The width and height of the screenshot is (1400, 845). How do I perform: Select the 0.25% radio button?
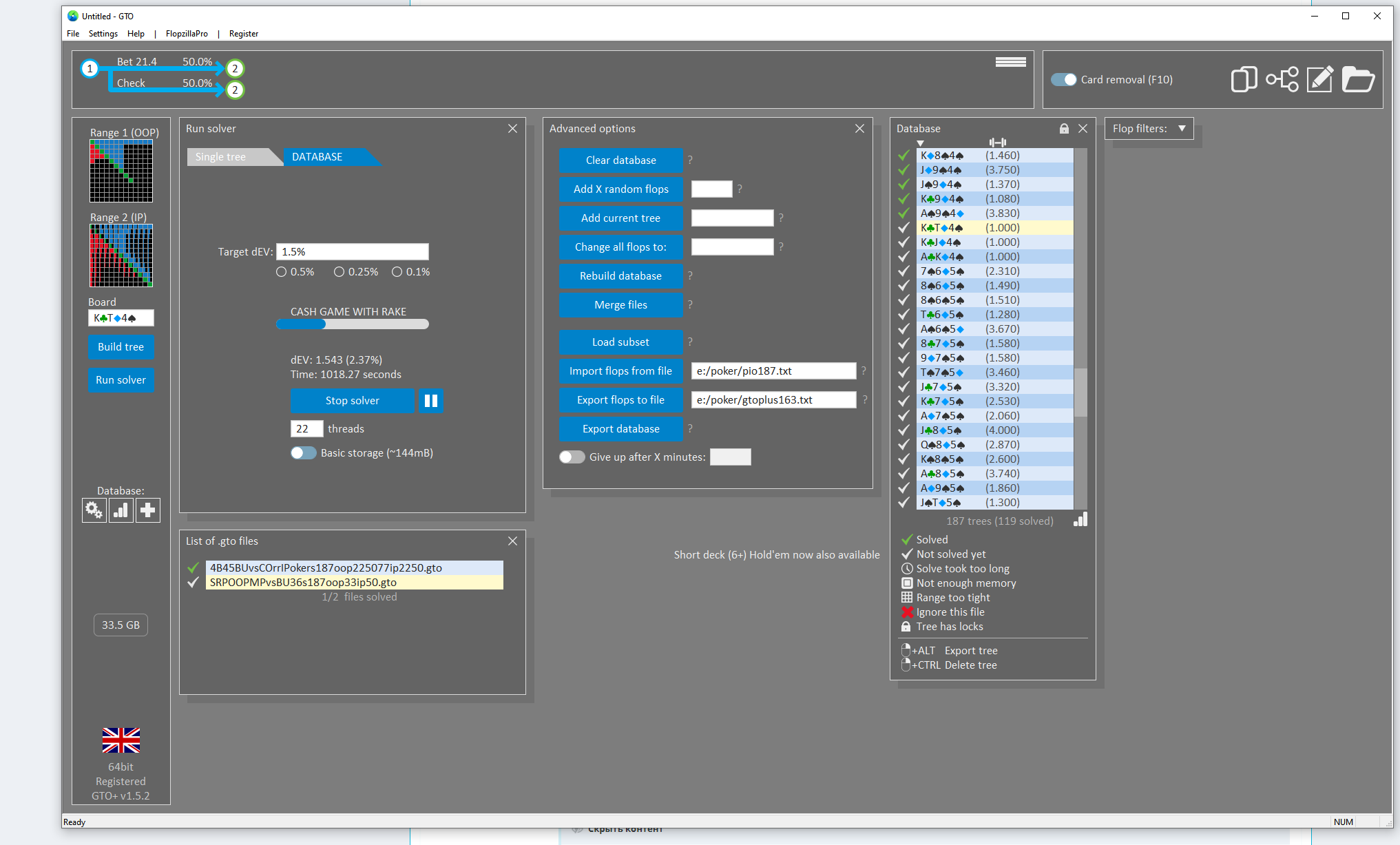click(339, 272)
